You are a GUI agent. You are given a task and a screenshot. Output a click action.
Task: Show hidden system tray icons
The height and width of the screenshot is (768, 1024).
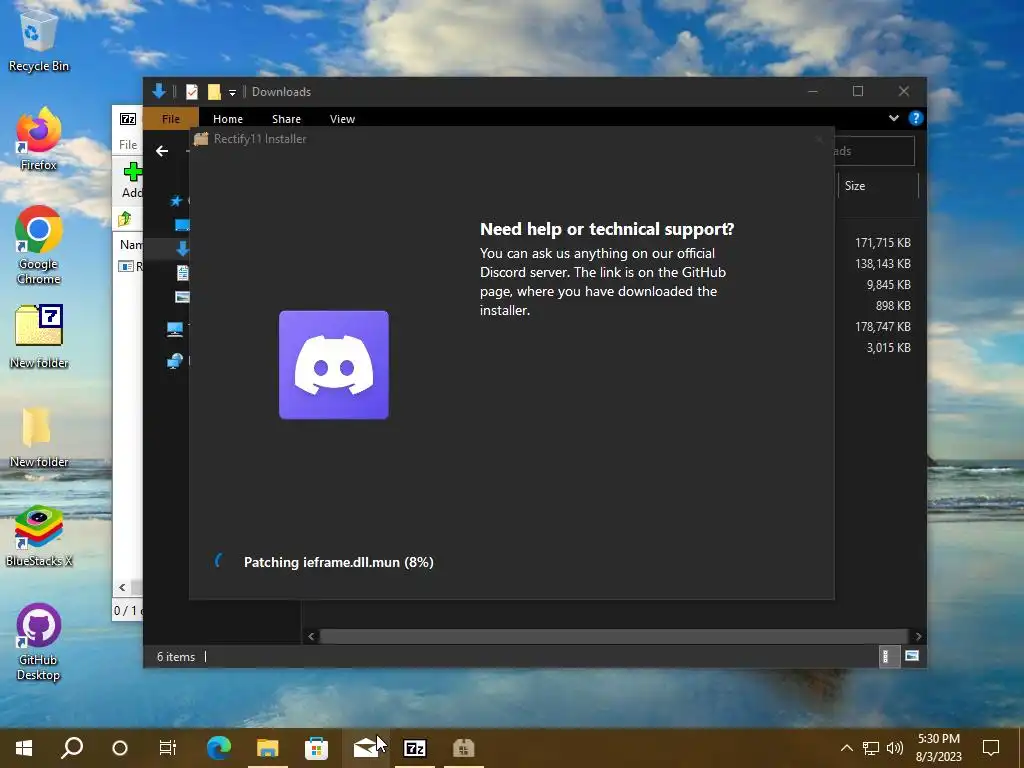click(x=846, y=748)
